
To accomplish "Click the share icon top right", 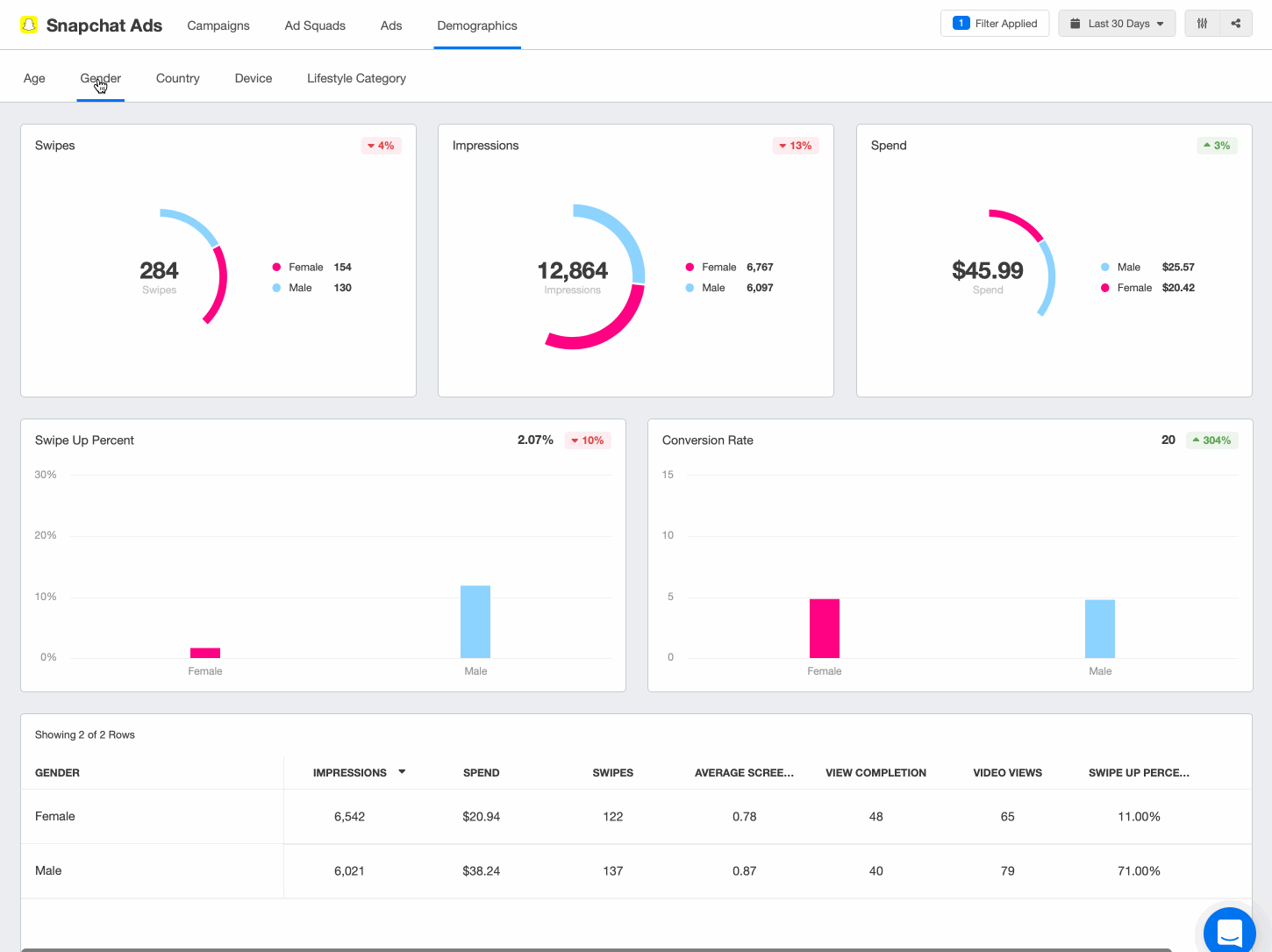I will pos(1235,24).
